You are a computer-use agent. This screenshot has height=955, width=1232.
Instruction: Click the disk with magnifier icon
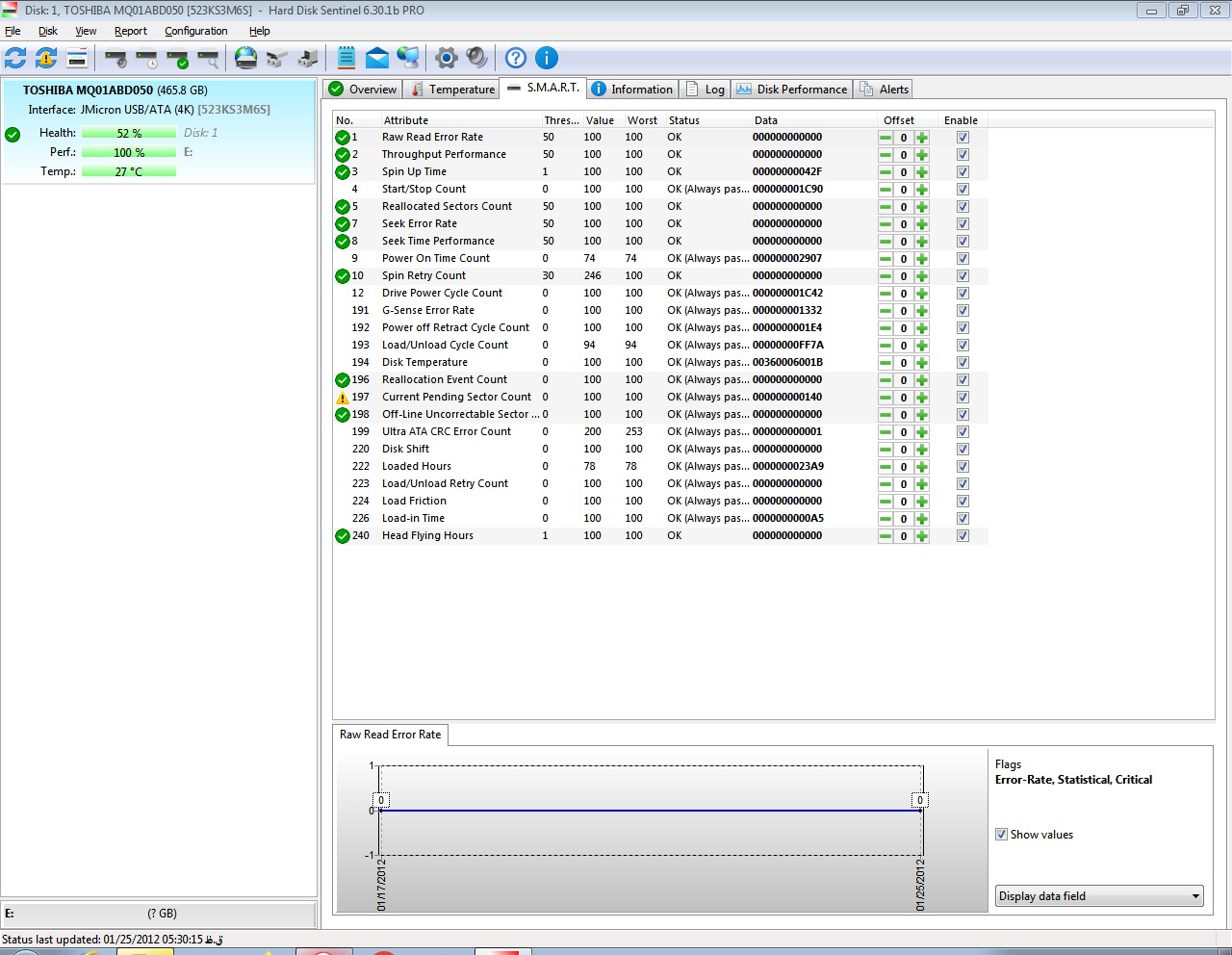tap(209, 59)
